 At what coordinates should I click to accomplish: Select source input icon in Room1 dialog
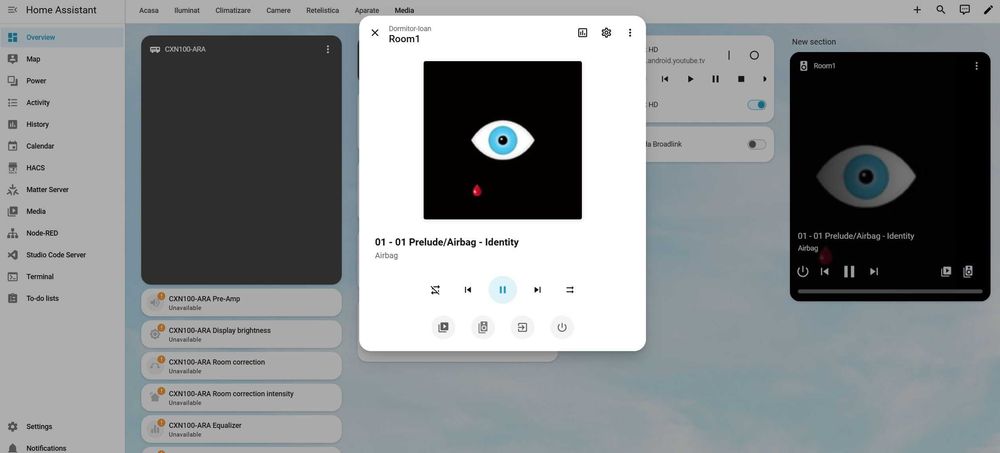click(522, 327)
